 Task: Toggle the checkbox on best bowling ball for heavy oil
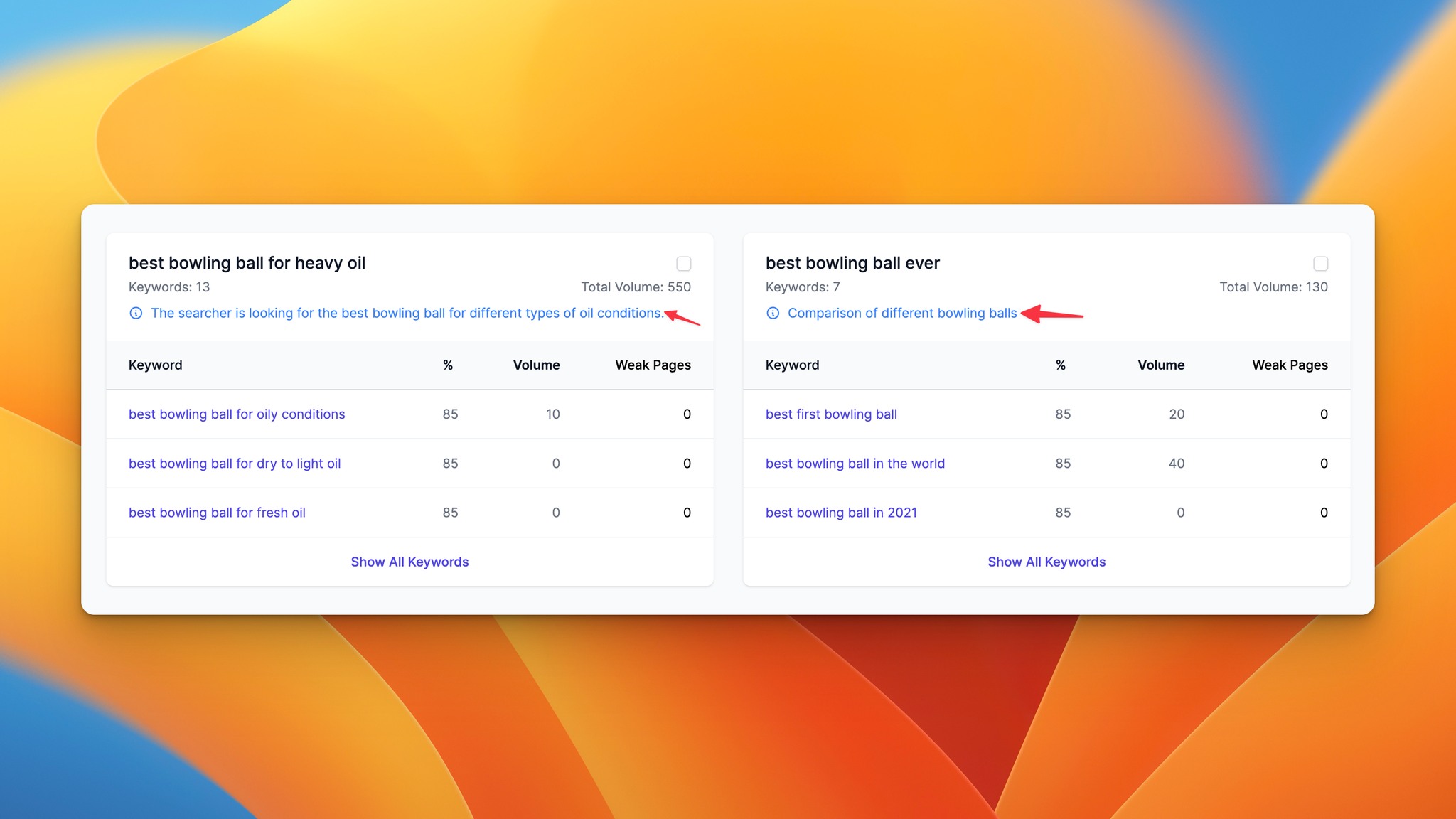683,263
